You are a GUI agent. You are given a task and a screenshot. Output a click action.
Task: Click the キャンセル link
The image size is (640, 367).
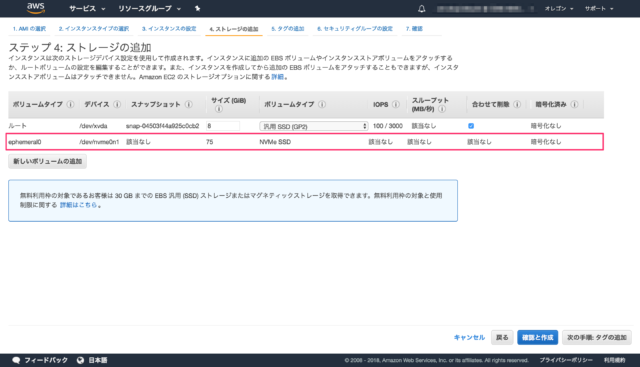click(469, 337)
